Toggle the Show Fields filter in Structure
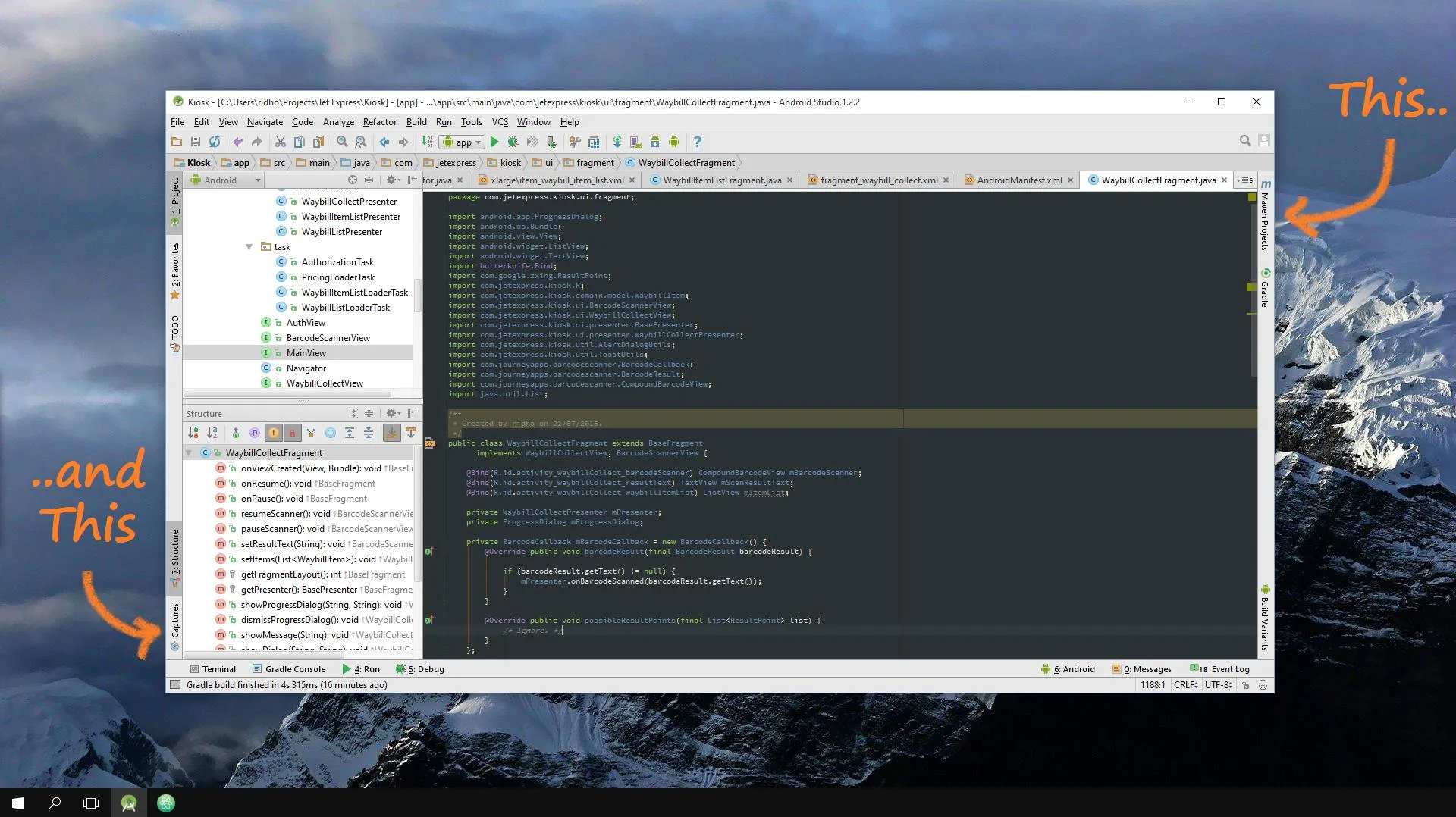 click(x=274, y=433)
